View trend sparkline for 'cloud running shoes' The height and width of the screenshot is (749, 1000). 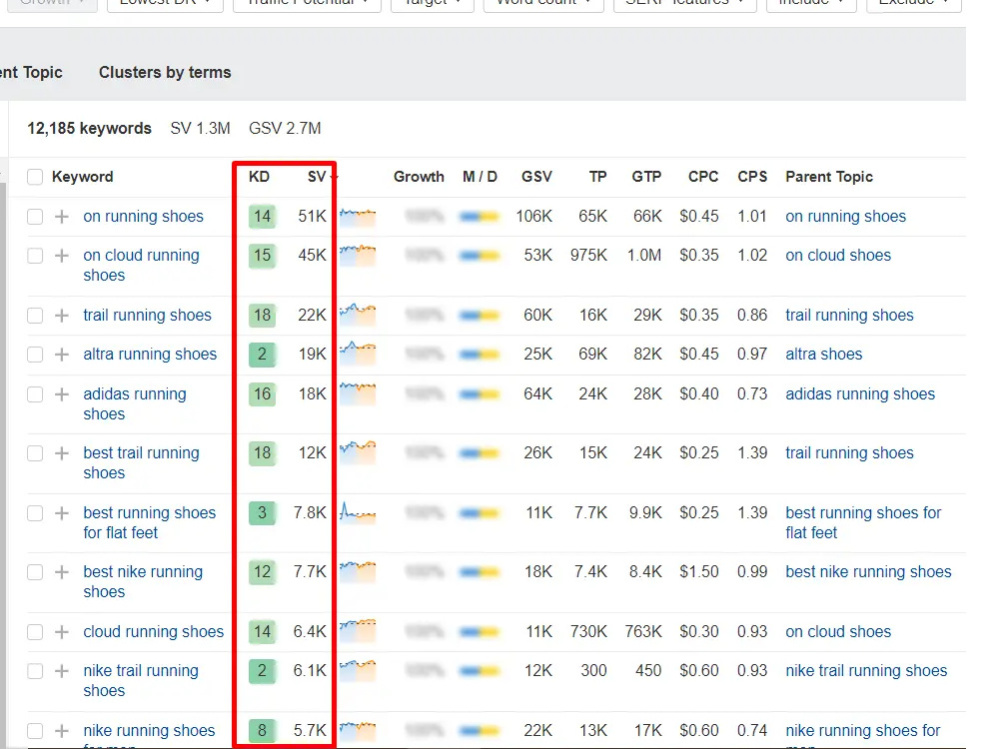[x=357, y=631]
